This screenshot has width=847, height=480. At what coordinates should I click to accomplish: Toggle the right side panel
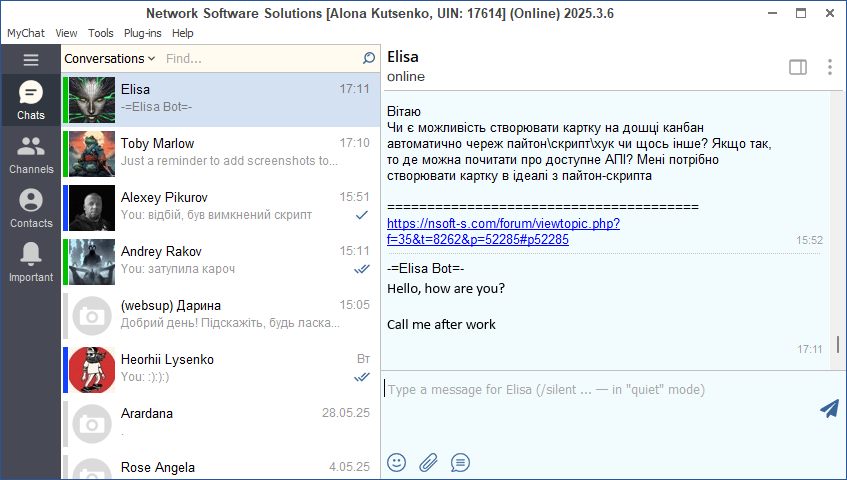[x=797, y=67]
